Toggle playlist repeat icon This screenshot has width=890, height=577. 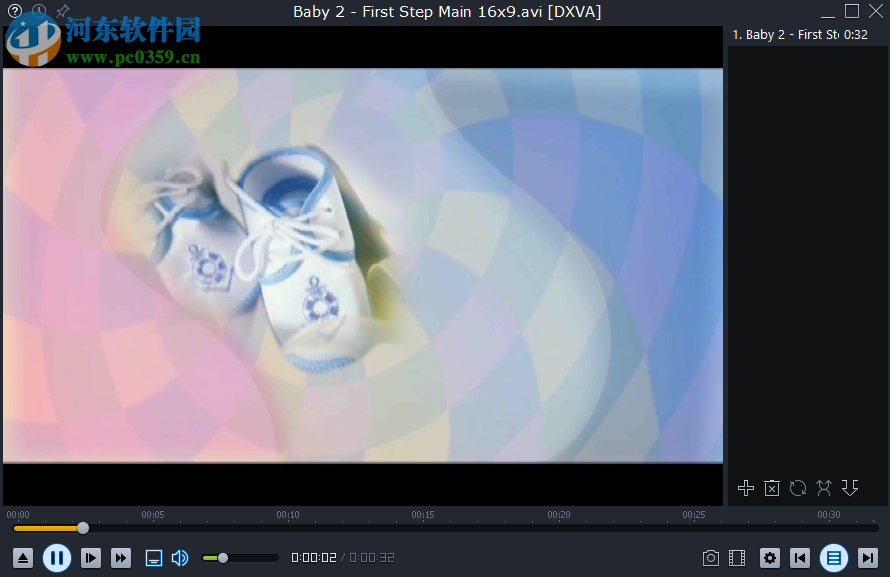pyautogui.click(x=798, y=488)
